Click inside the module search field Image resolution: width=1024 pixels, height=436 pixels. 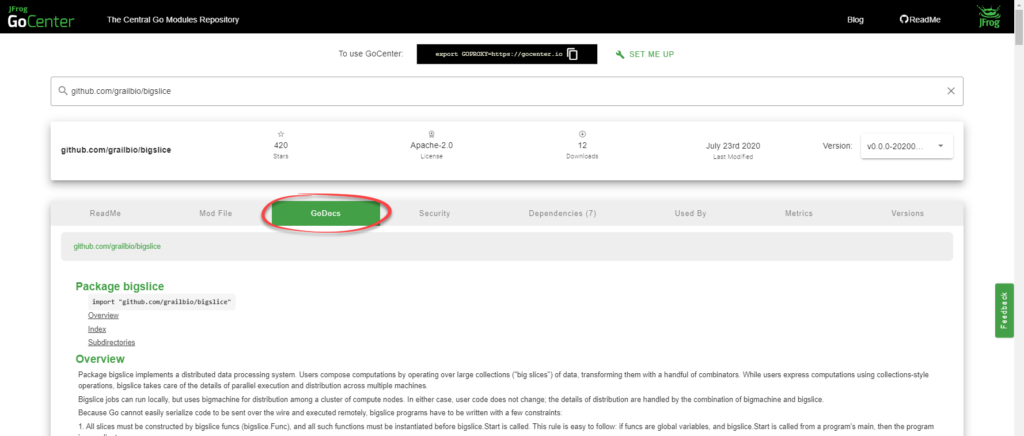pyautogui.click(x=500, y=91)
